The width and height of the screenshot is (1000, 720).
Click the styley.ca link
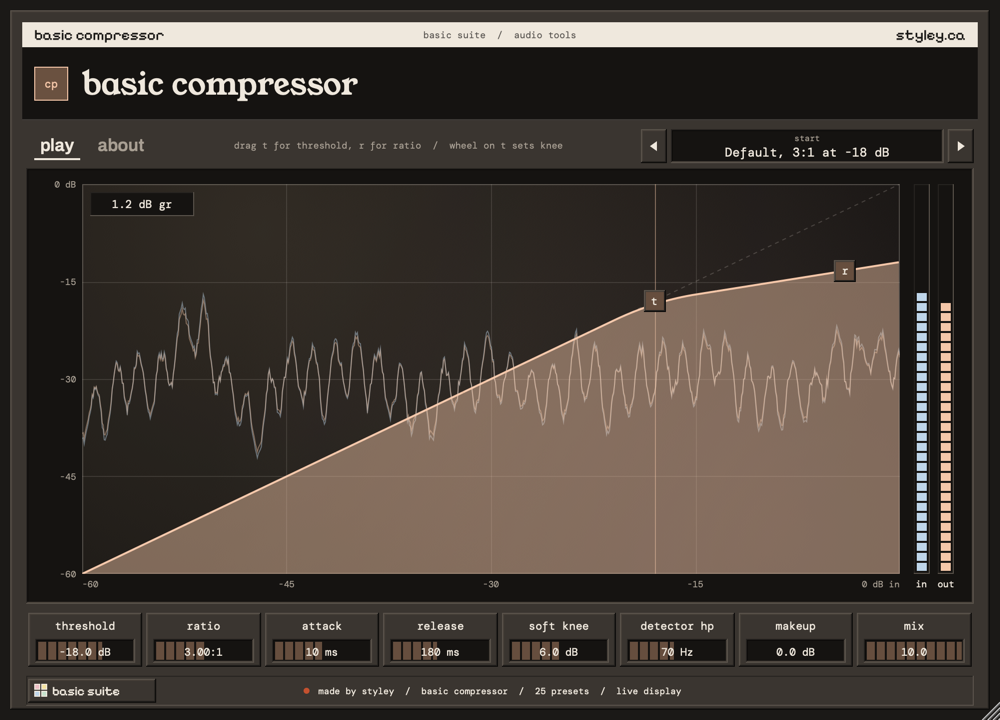[930, 35]
